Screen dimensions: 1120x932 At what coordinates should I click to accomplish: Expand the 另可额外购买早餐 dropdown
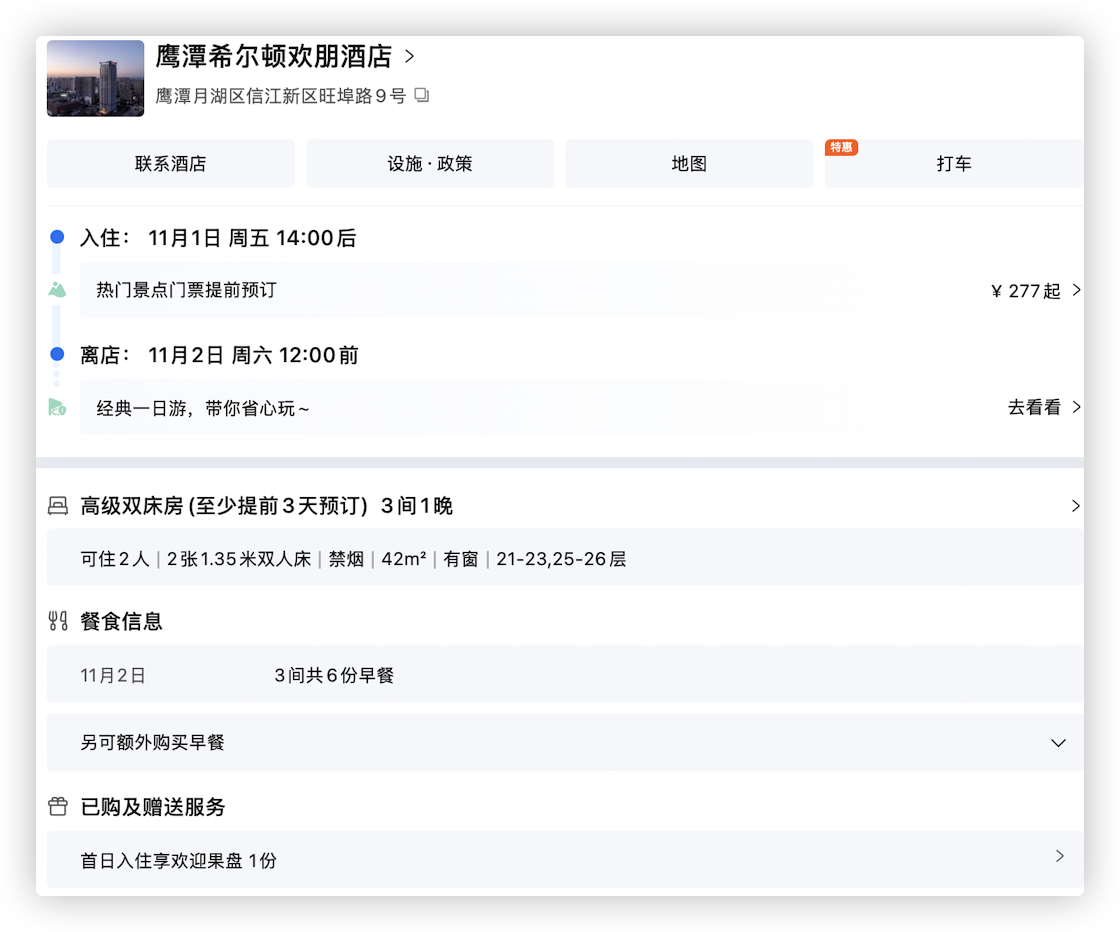coord(1058,743)
